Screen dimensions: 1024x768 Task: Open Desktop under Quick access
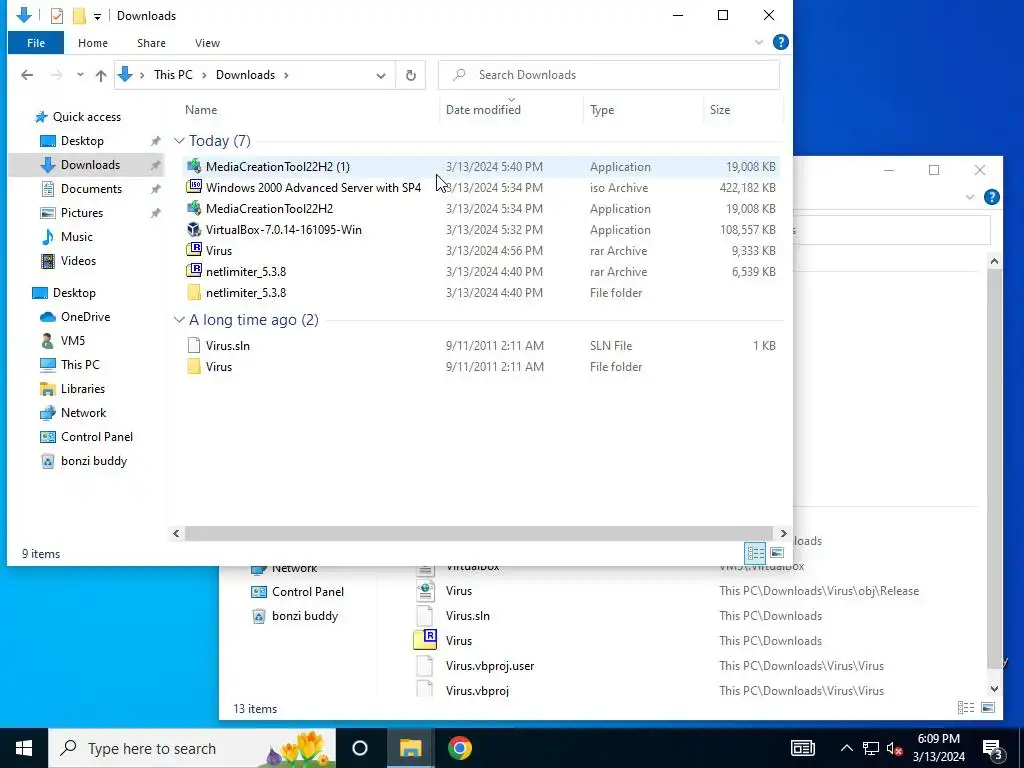pos(82,141)
